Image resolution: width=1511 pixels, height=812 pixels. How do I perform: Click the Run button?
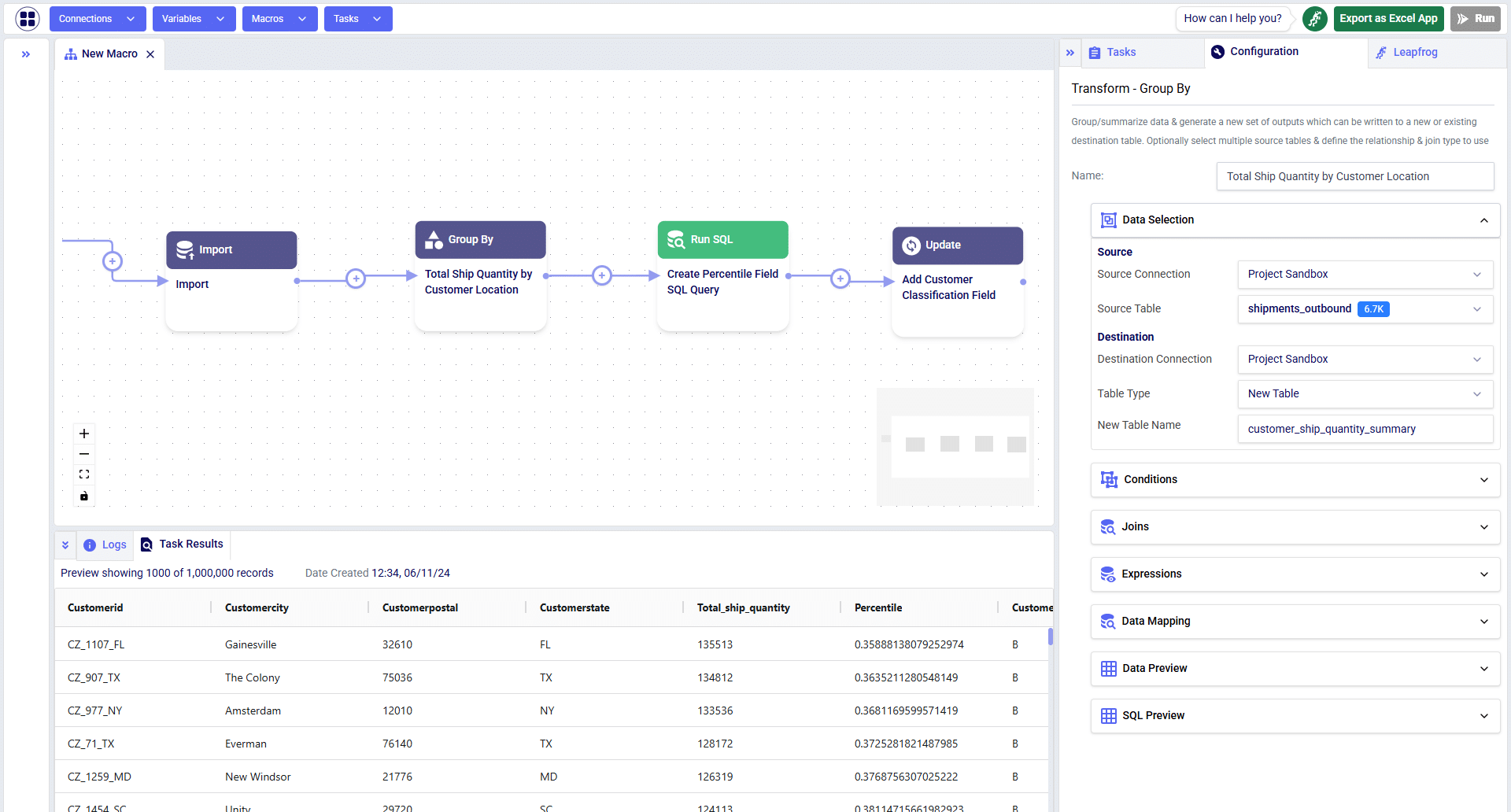pyautogui.click(x=1476, y=18)
